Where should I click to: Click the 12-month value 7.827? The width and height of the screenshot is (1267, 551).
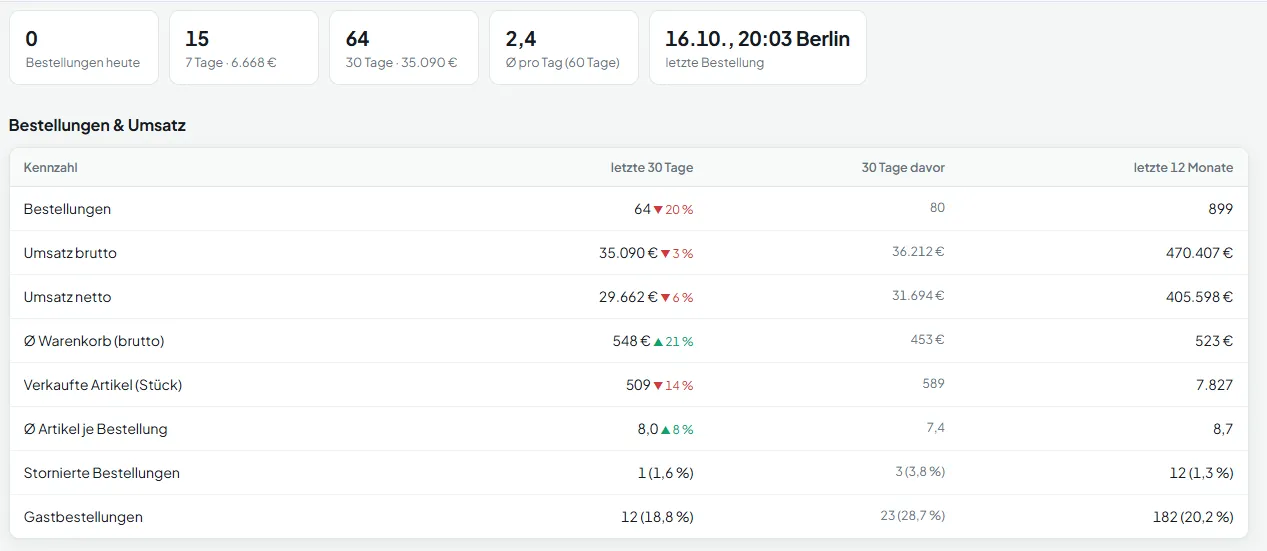[1214, 385]
